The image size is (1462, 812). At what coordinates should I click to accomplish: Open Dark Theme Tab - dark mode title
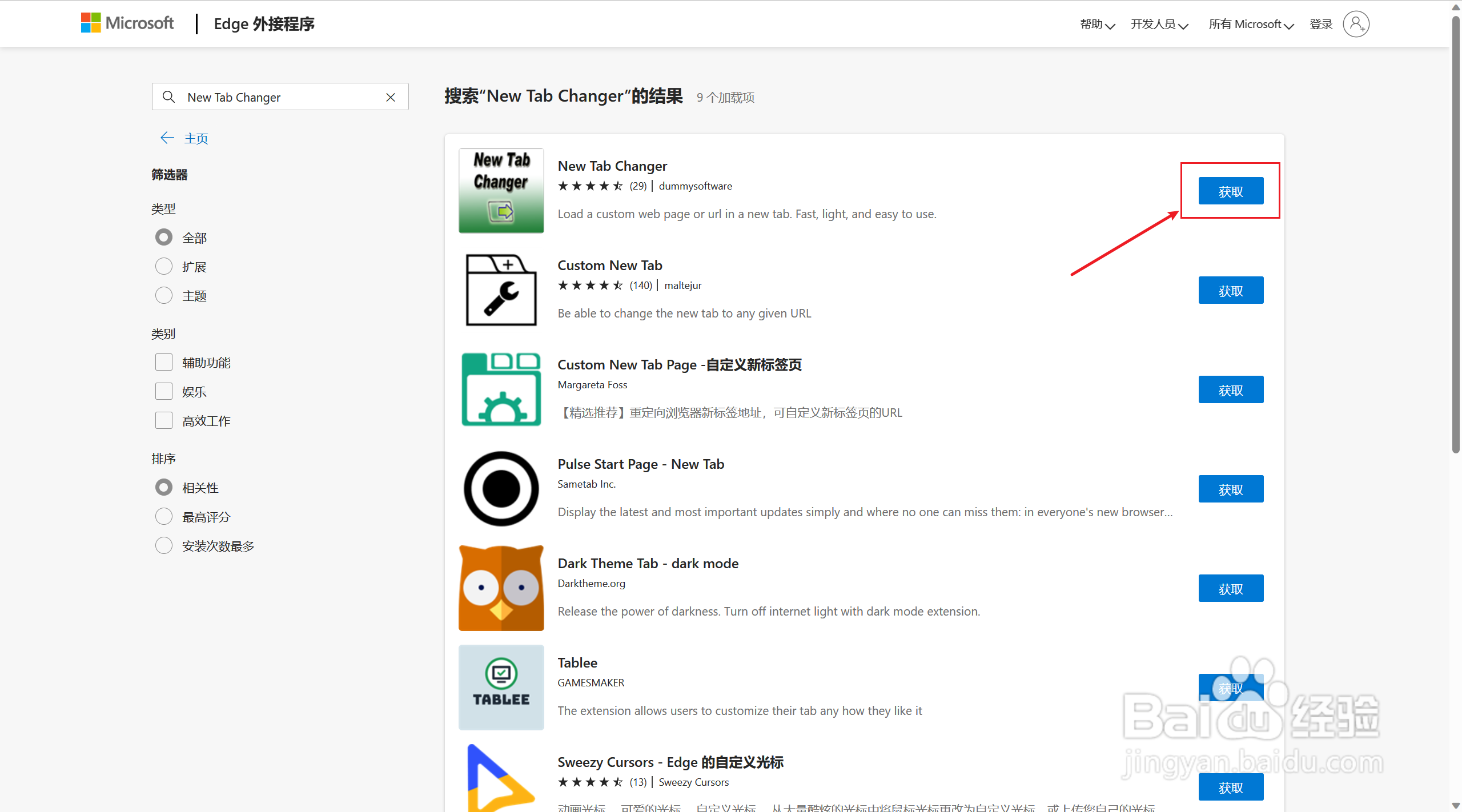(x=648, y=563)
